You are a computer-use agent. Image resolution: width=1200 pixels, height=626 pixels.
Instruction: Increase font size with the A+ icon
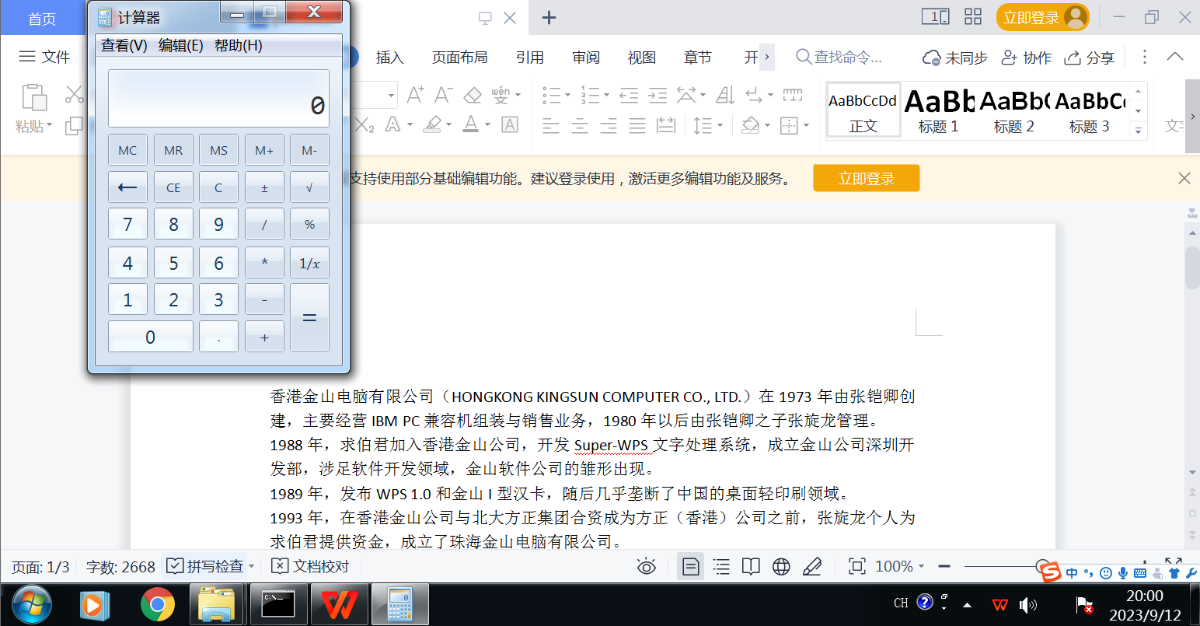415,95
